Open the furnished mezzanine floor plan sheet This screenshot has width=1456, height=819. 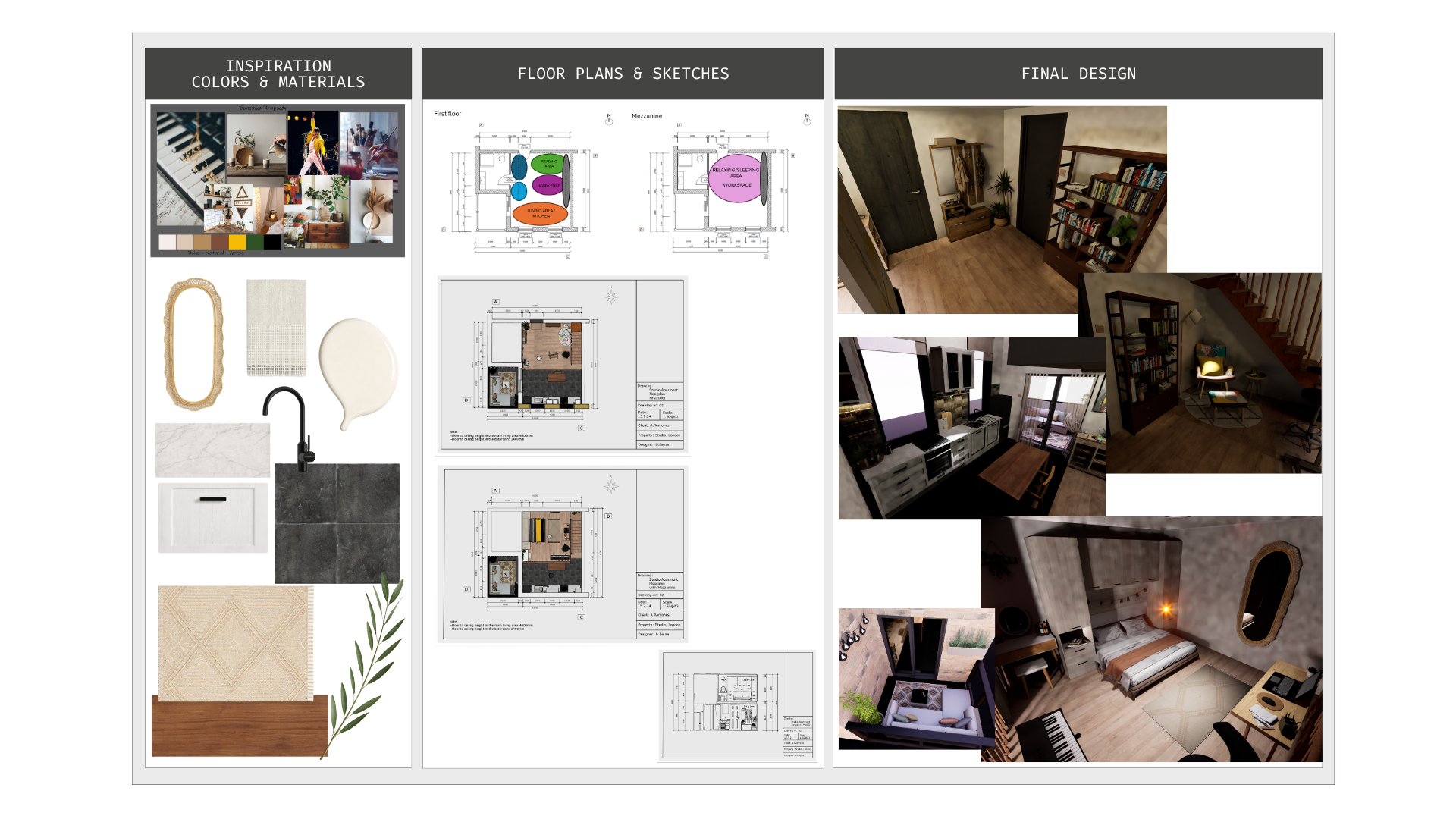(563, 554)
